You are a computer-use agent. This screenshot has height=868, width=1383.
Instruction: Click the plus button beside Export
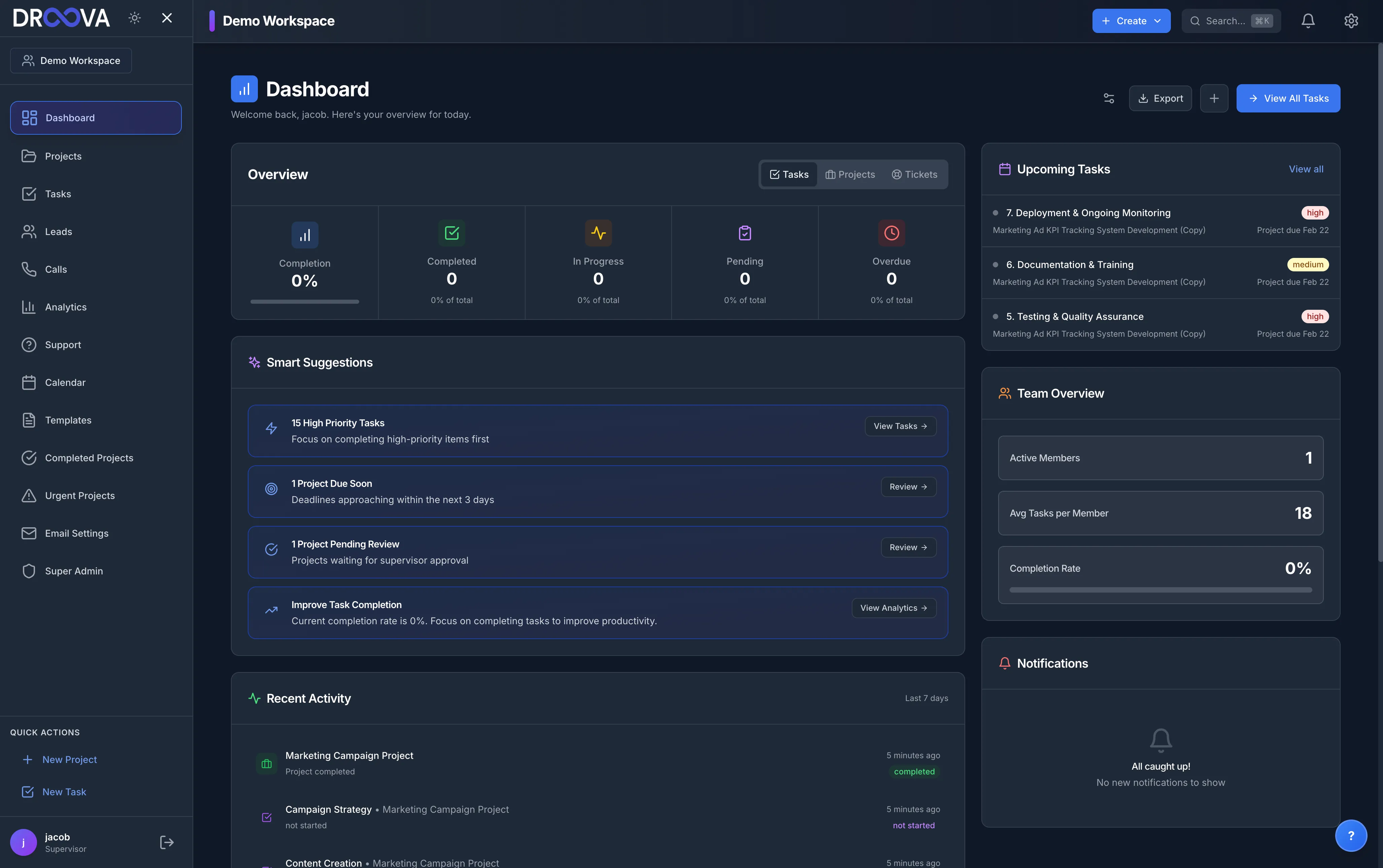pos(1214,98)
